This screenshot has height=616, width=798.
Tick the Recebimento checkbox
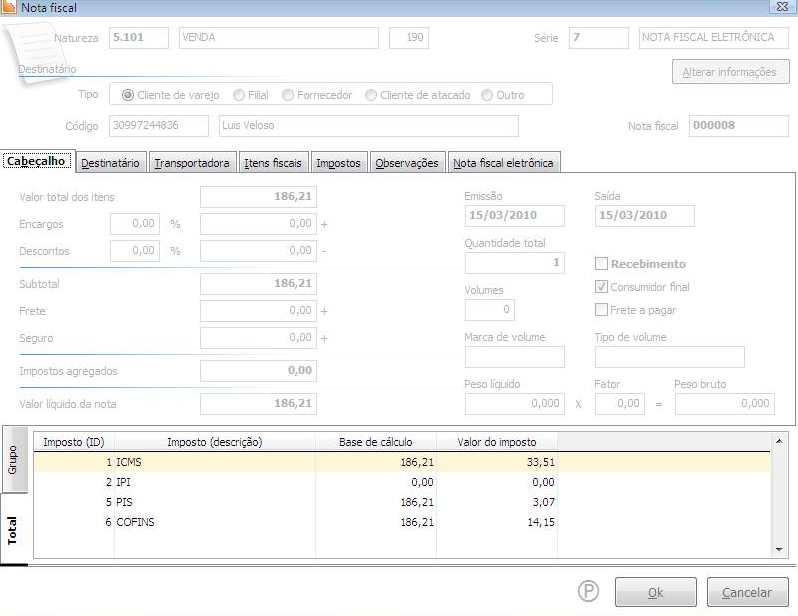coord(602,264)
